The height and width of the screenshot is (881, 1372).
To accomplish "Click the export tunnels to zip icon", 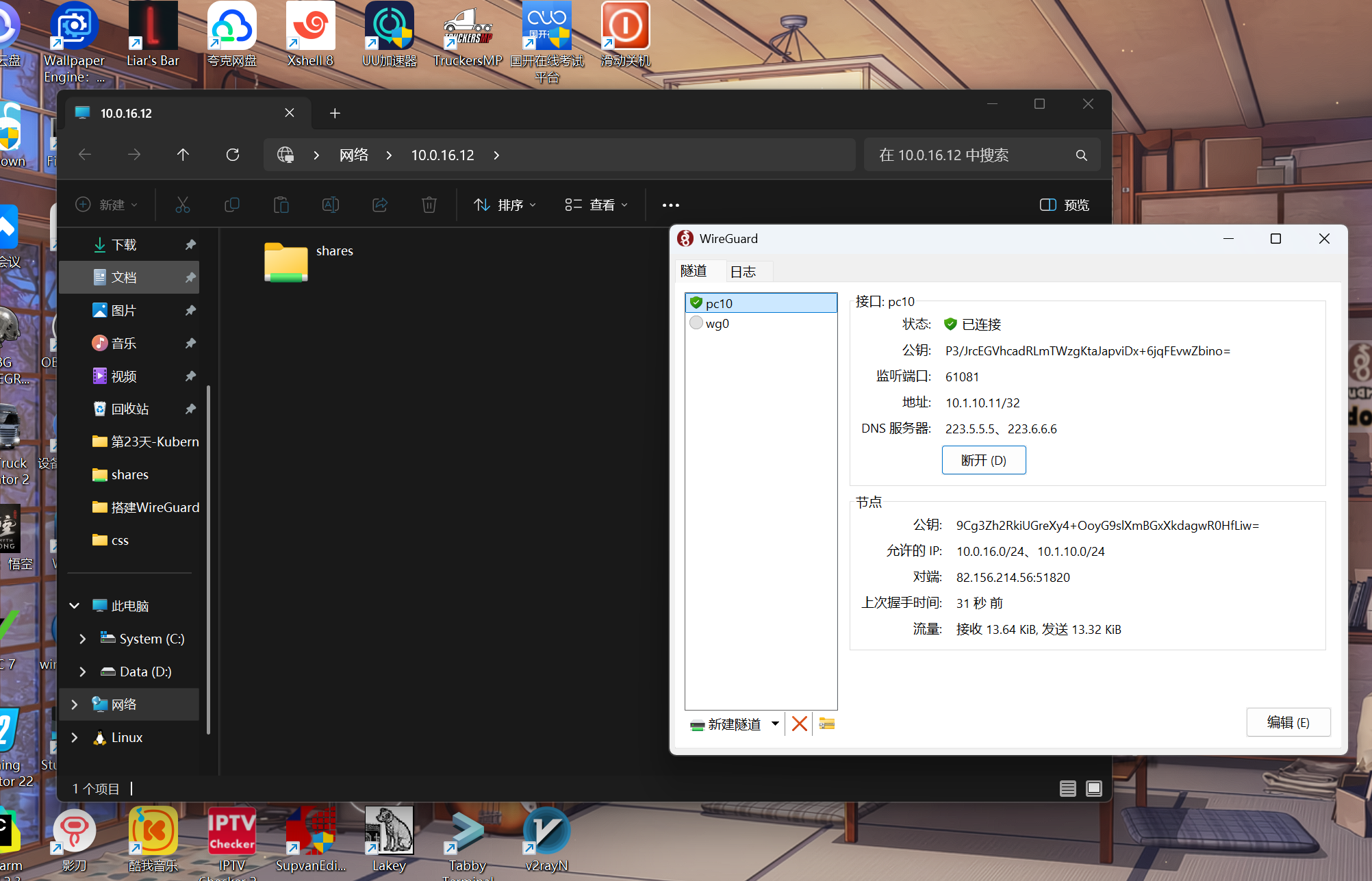I will [x=826, y=724].
